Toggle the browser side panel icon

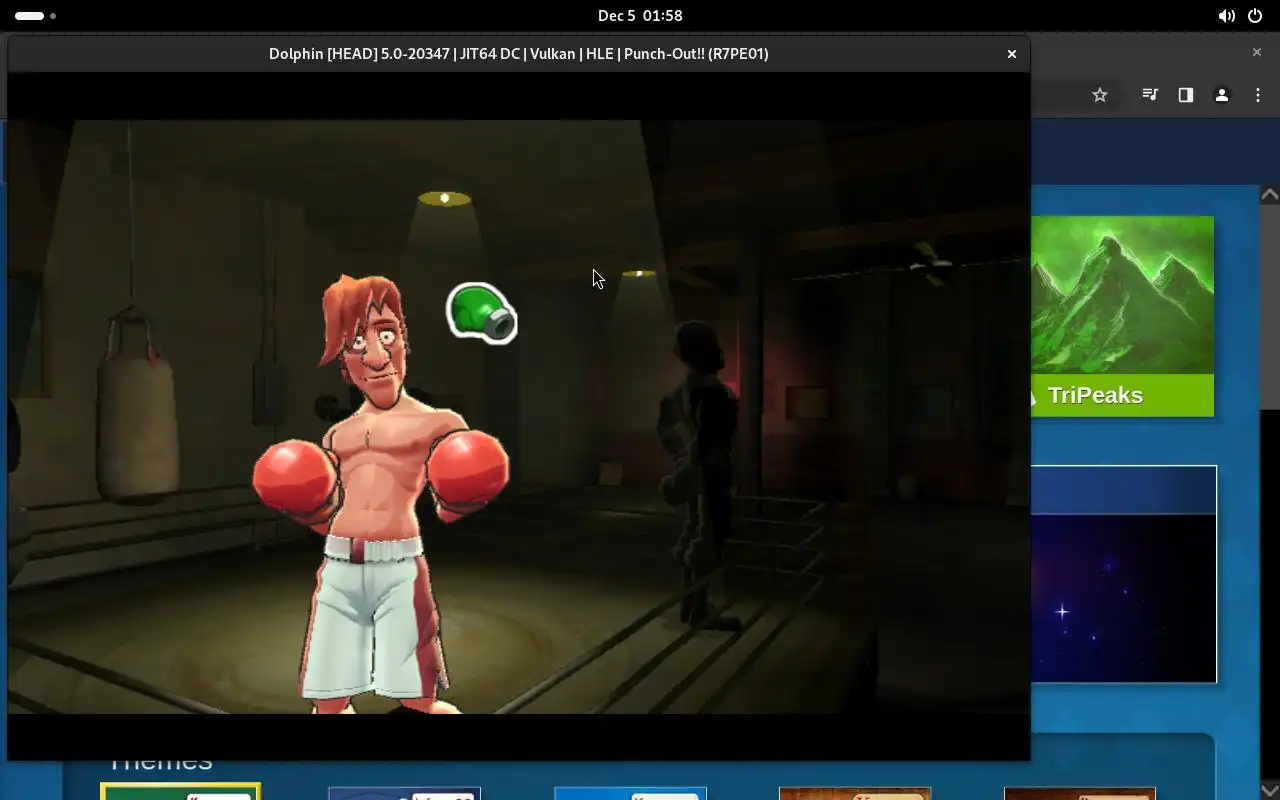click(1186, 95)
